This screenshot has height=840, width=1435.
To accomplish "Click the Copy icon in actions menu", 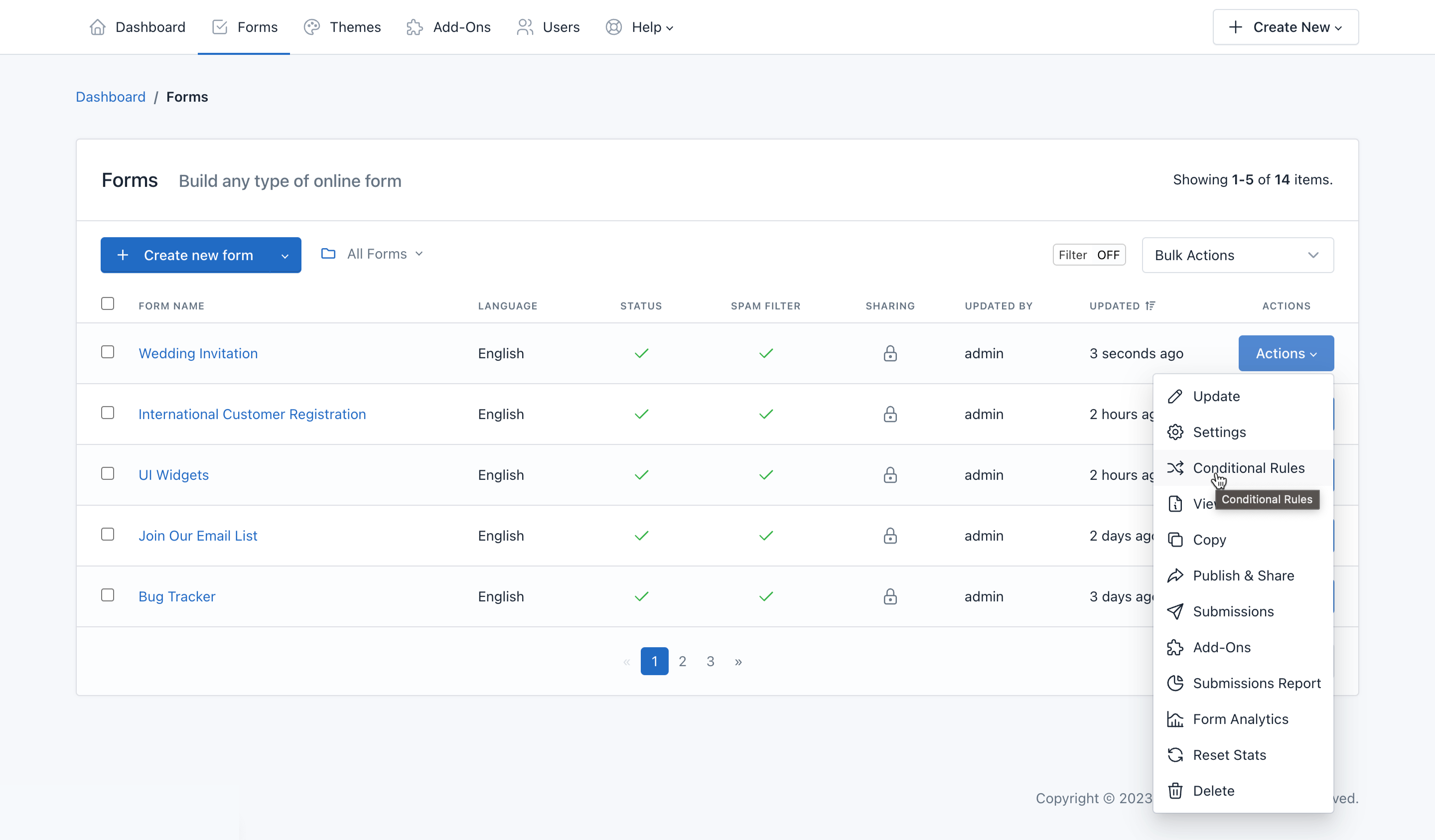I will click(1176, 540).
